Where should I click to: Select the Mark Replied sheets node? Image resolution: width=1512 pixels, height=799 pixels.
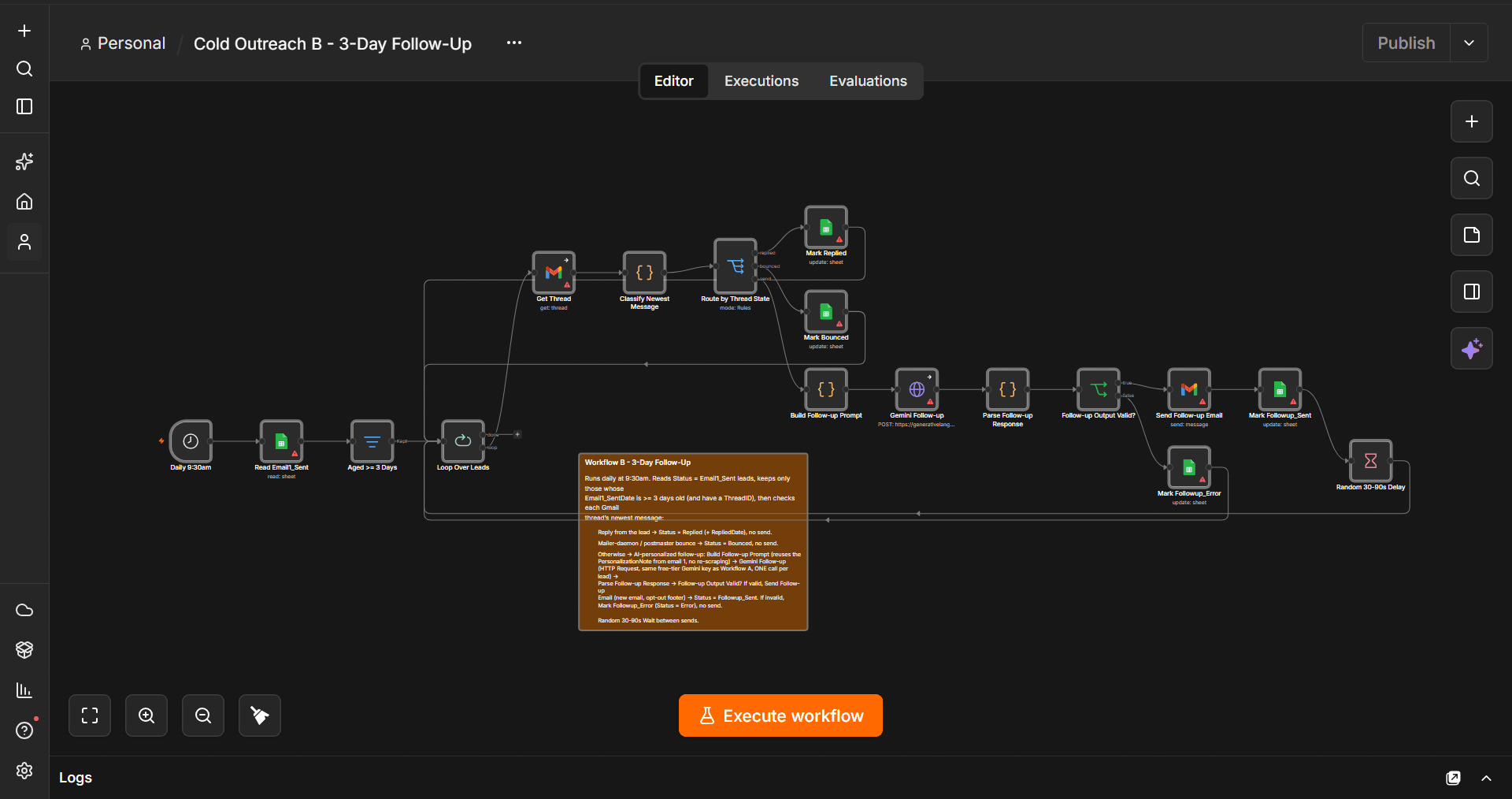pyautogui.click(x=826, y=227)
